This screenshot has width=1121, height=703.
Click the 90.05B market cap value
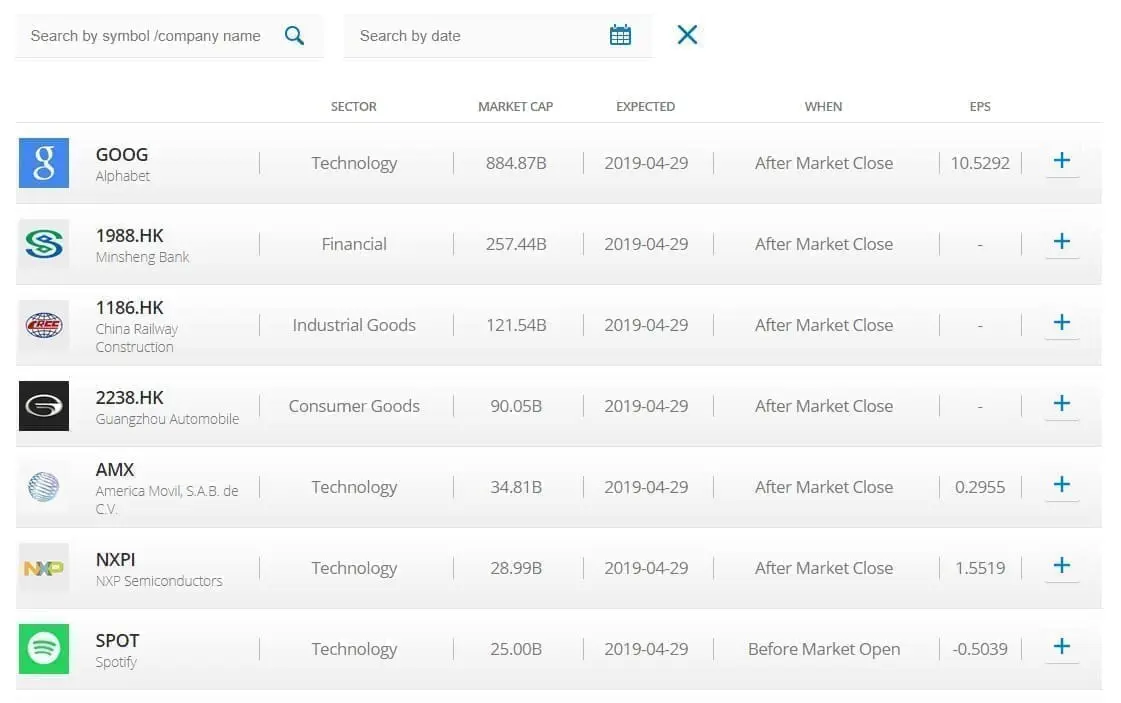515,406
